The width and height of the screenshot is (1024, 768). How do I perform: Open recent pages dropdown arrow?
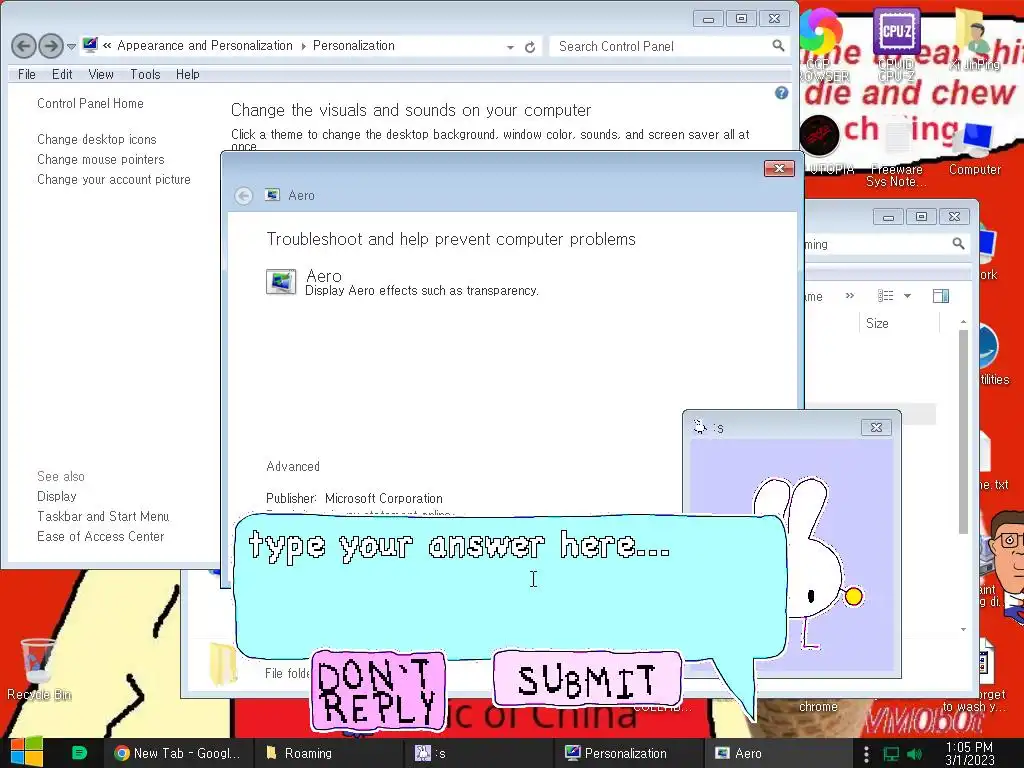71,46
